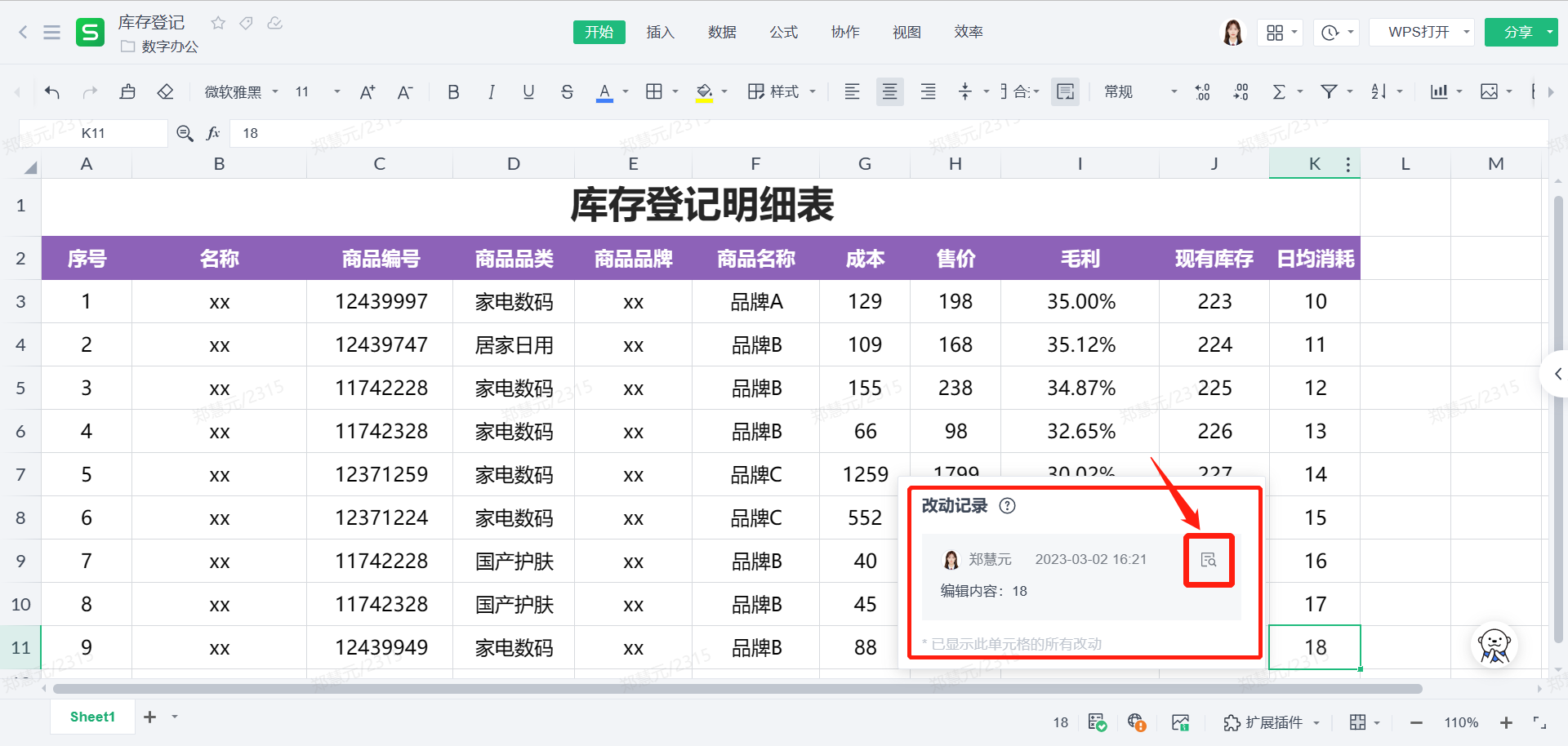Screen dimensions: 1568x746
Task: Add a new sheet
Action: pyautogui.click(x=149, y=717)
